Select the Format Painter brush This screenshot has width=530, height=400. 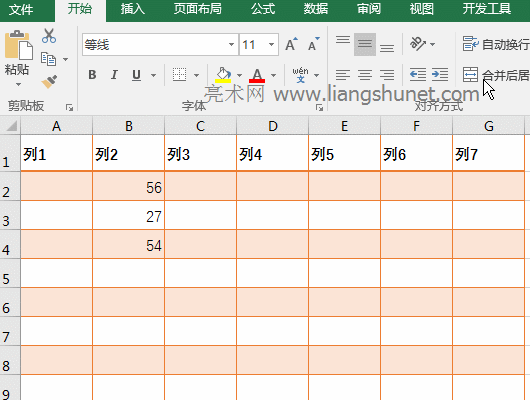[49, 81]
